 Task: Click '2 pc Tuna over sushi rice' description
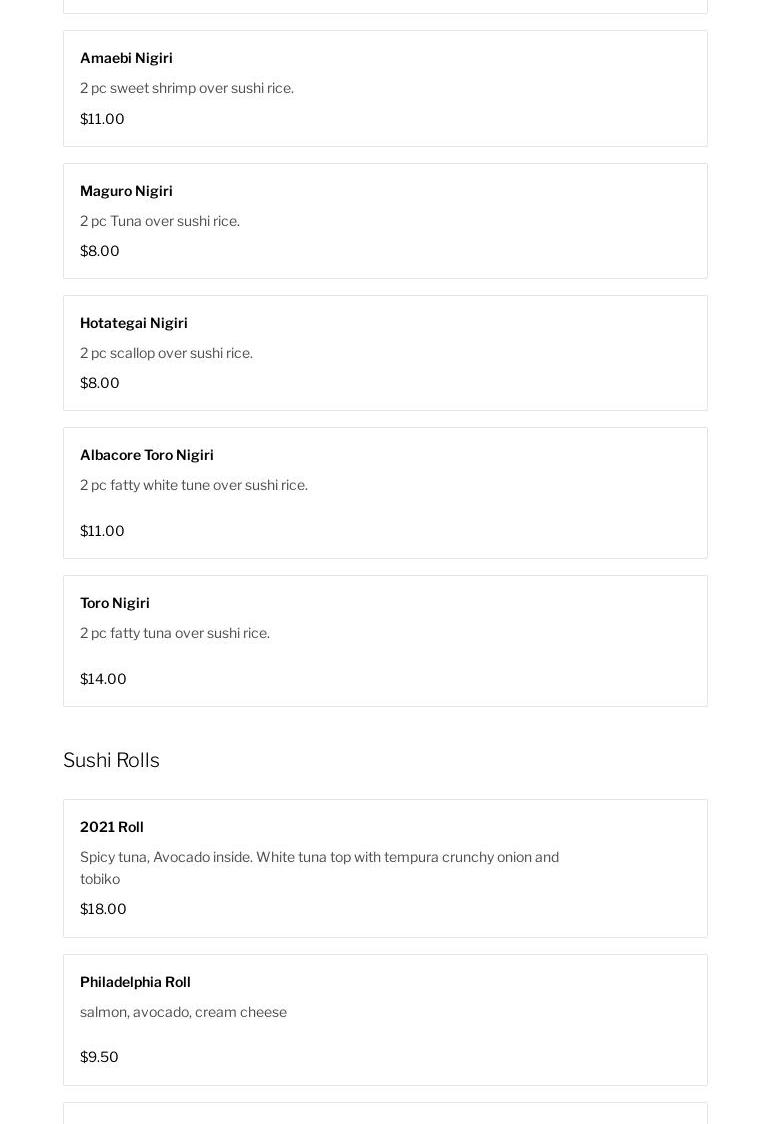[160, 221]
